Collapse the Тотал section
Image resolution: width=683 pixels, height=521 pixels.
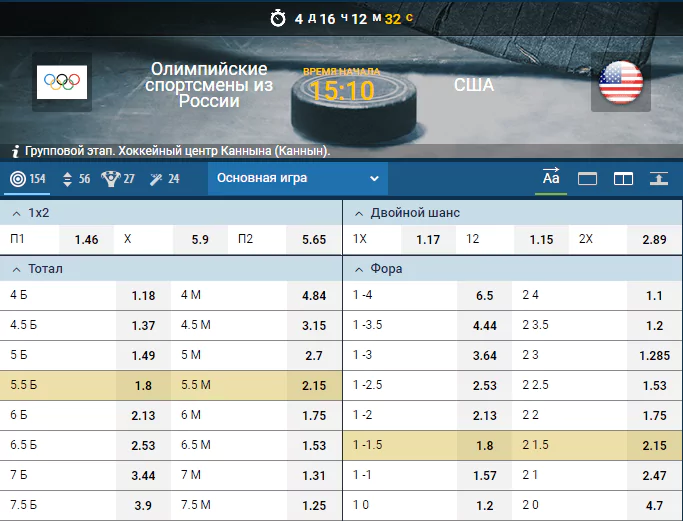(17, 270)
